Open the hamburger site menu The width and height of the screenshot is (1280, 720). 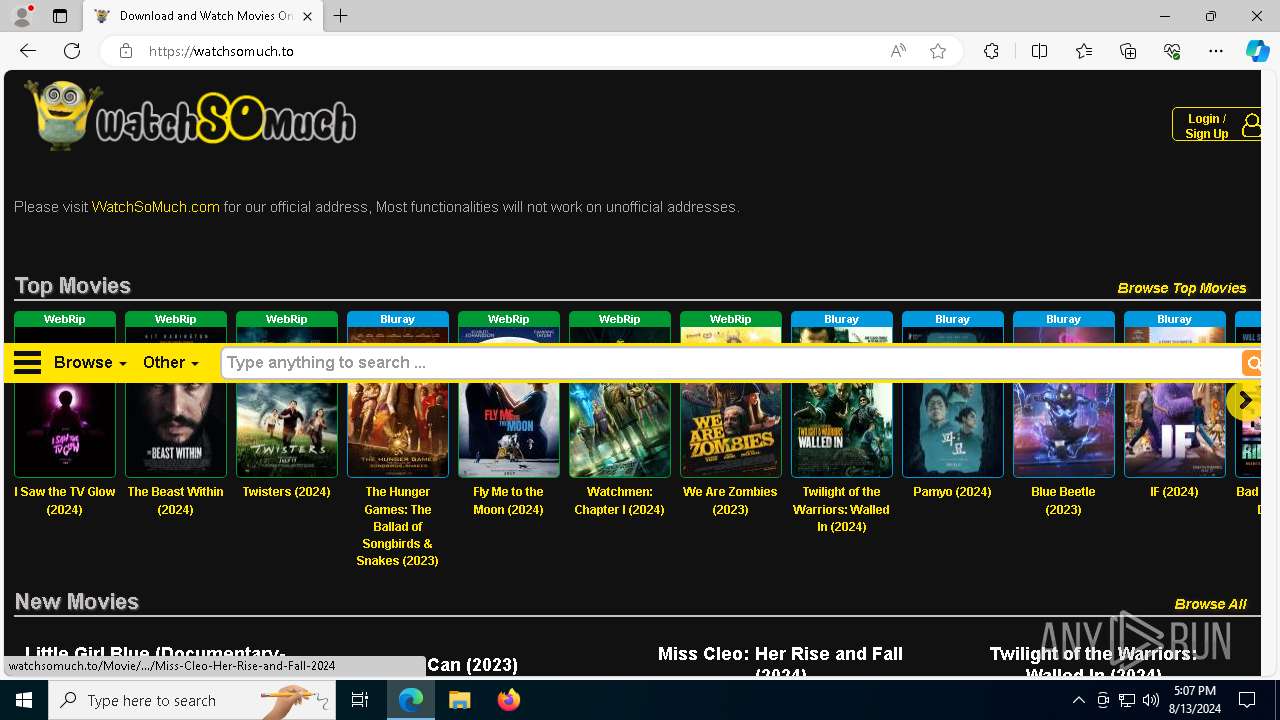tap(28, 362)
